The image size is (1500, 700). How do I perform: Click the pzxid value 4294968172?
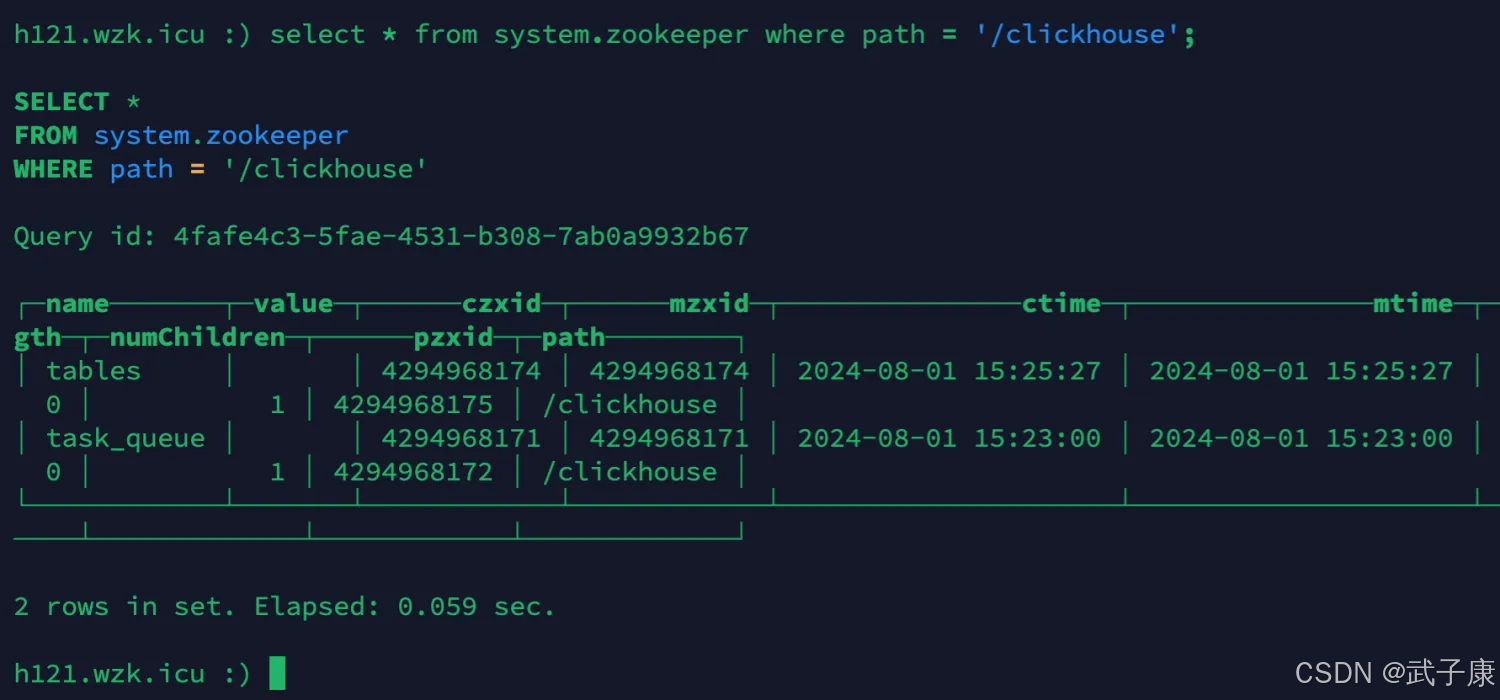pyautogui.click(x=413, y=472)
